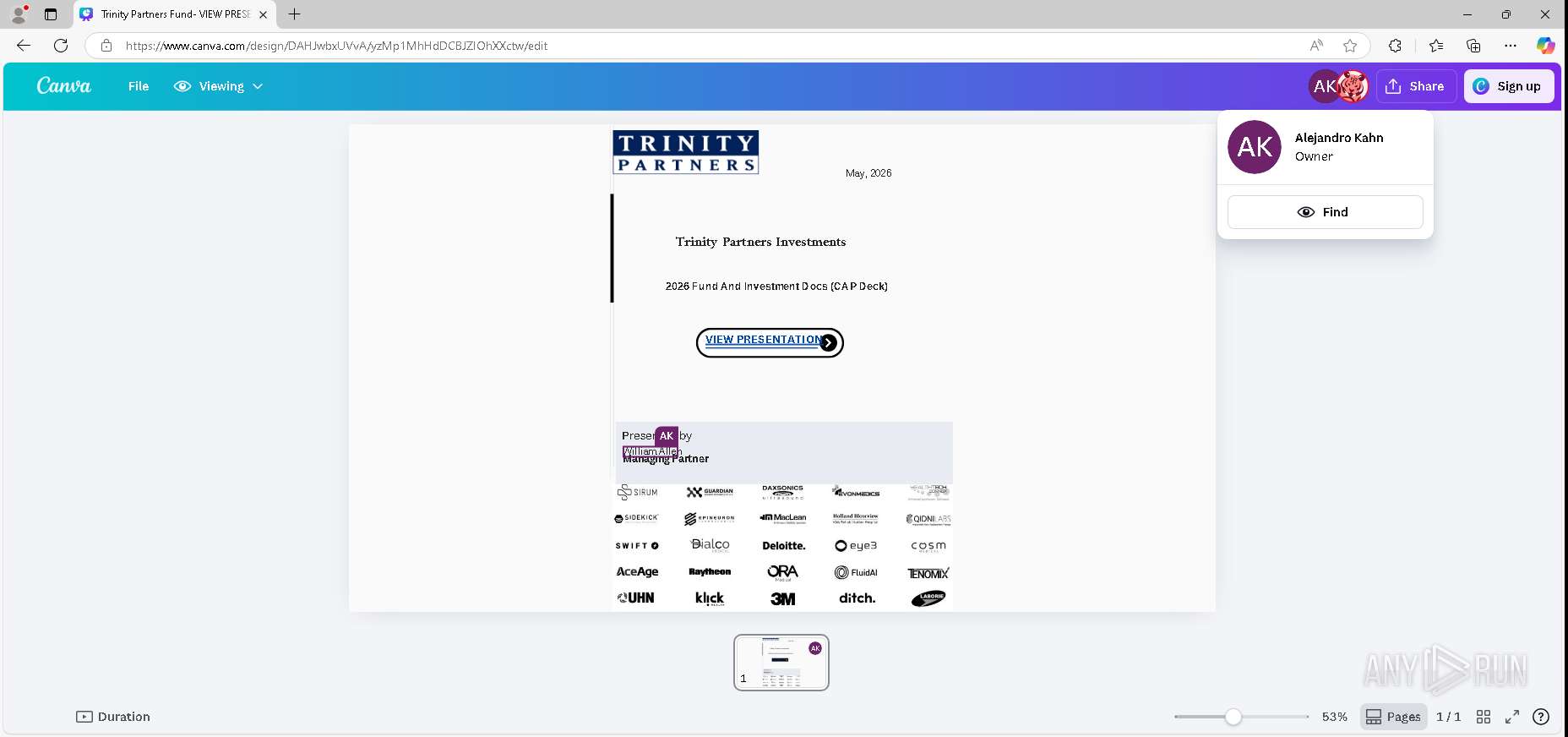Click the VIEW PRESENTATION link
The height and width of the screenshot is (737, 1568).
[763, 340]
